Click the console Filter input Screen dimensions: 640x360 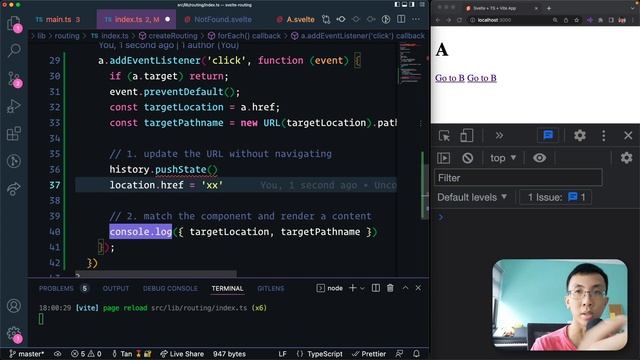pyautogui.click(x=518, y=178)
